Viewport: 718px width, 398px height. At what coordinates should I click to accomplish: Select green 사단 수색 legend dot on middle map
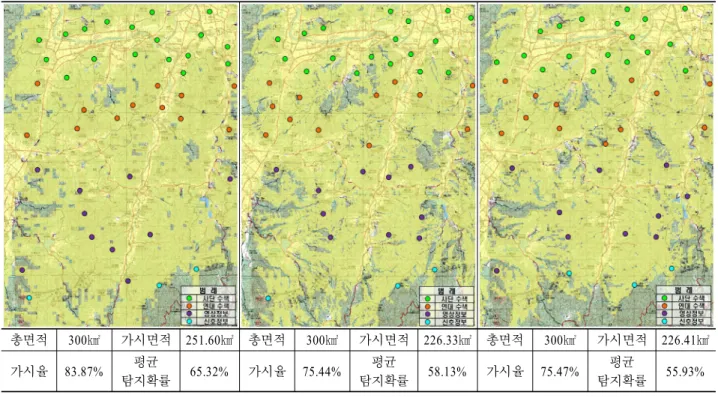point(428,299)
